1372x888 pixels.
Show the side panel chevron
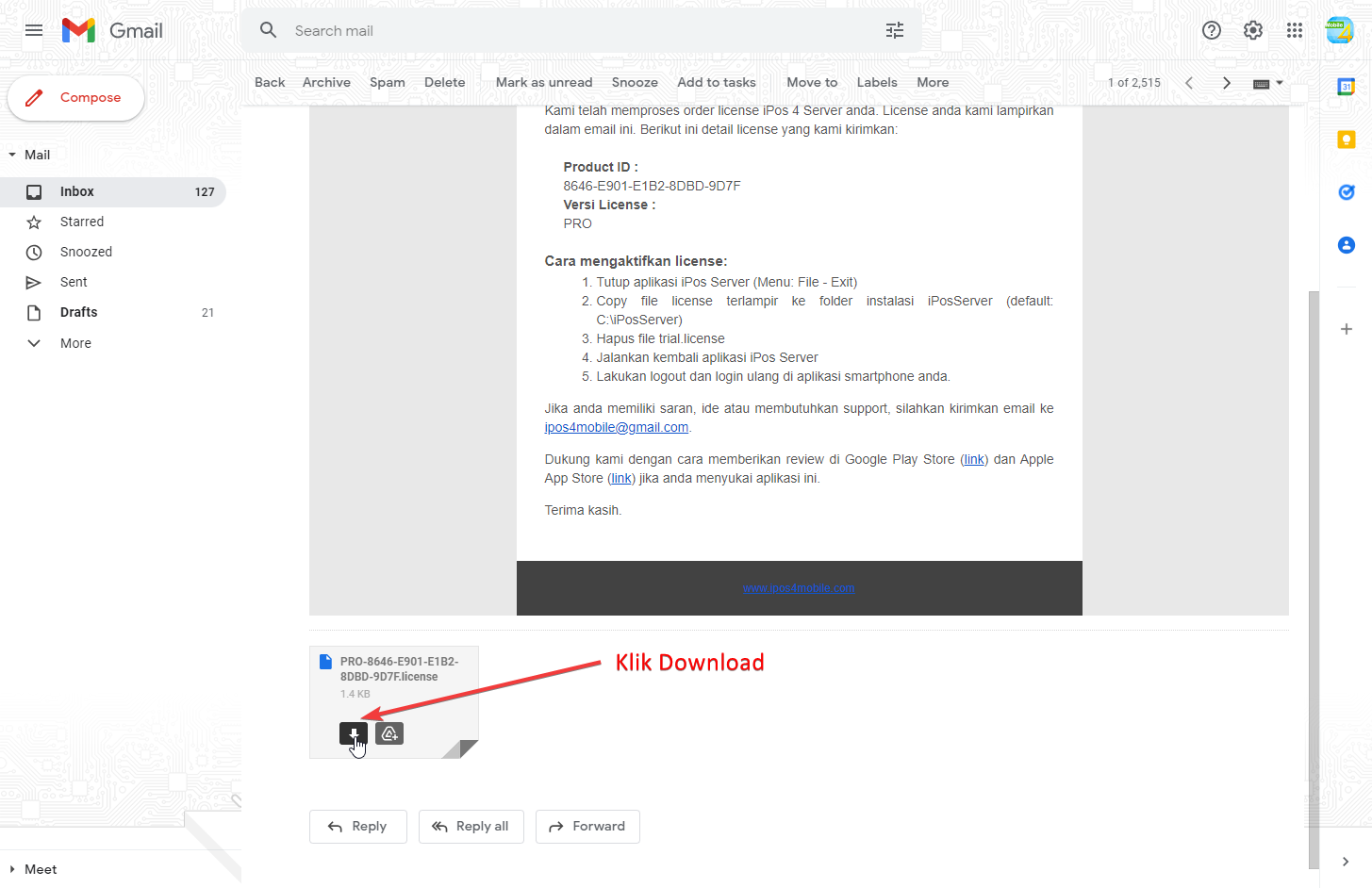pyautogui.click(x=1346, y=862)
